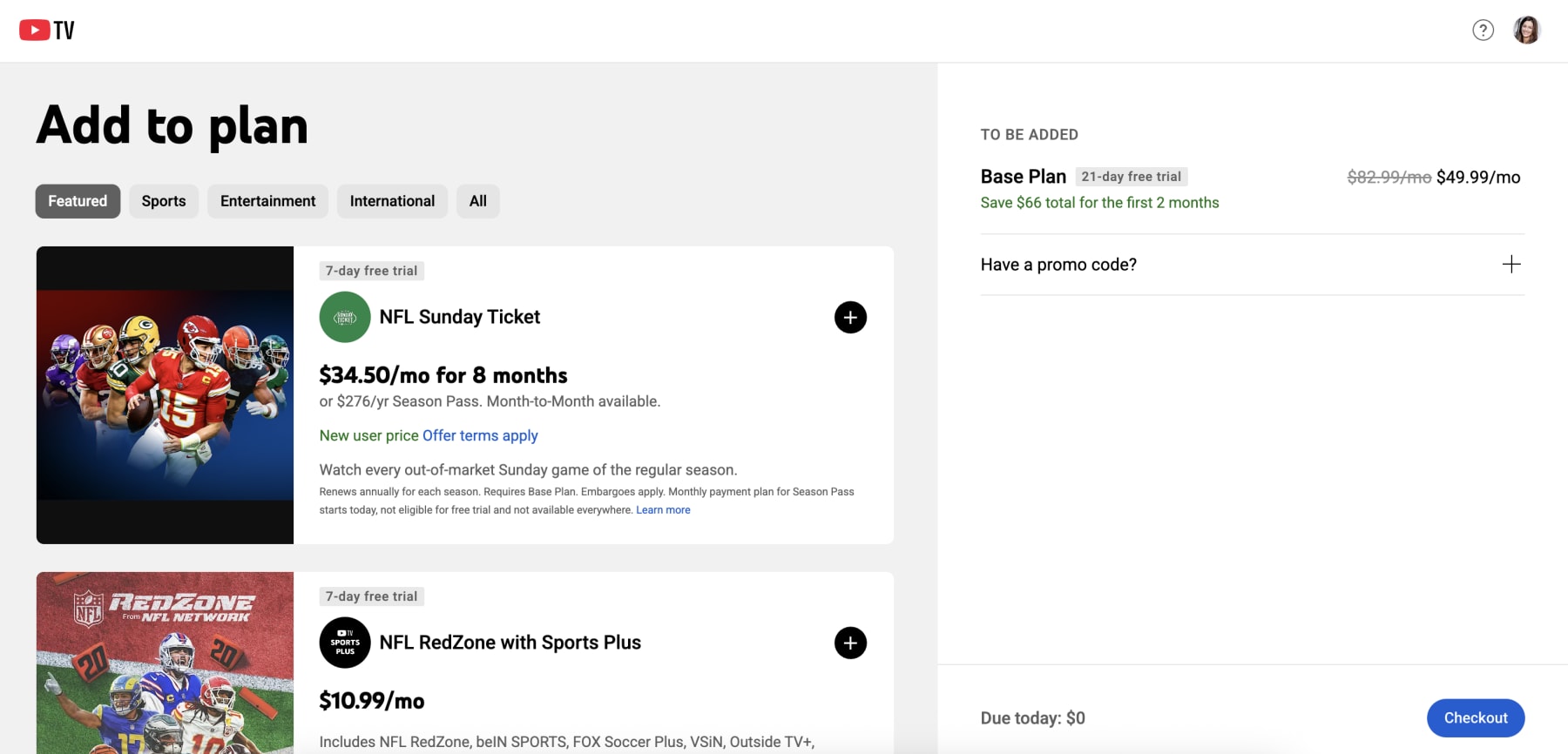Follow the Learn more link

(x=663, y=510)
